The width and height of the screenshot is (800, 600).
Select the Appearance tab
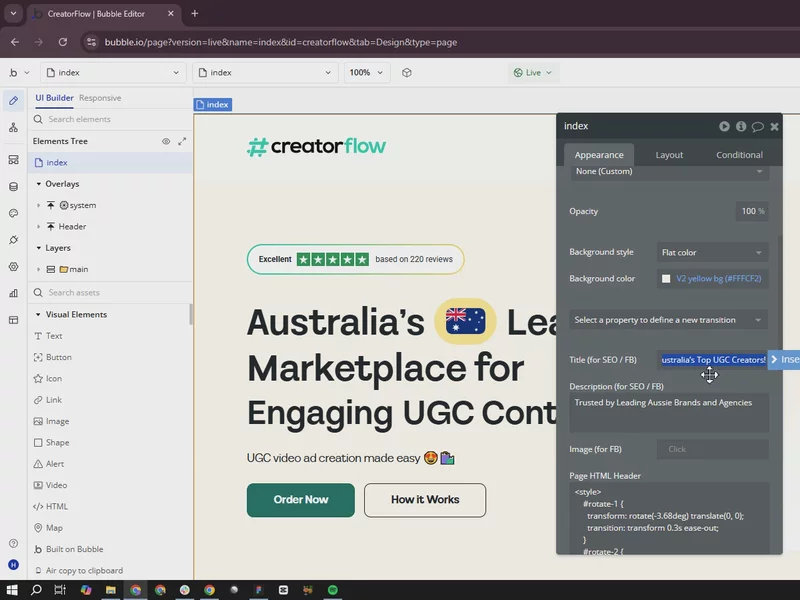point(599,155)
